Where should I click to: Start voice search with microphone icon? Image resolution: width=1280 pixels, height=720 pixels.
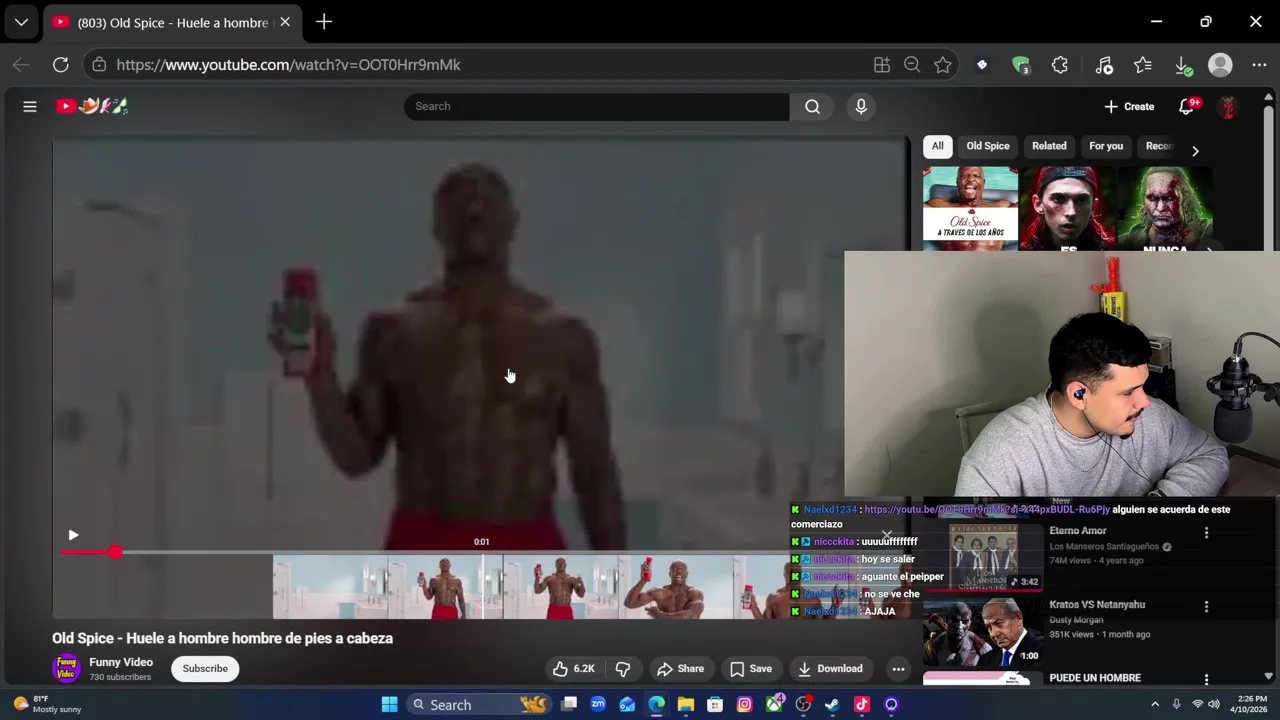(x=861, y=106)
